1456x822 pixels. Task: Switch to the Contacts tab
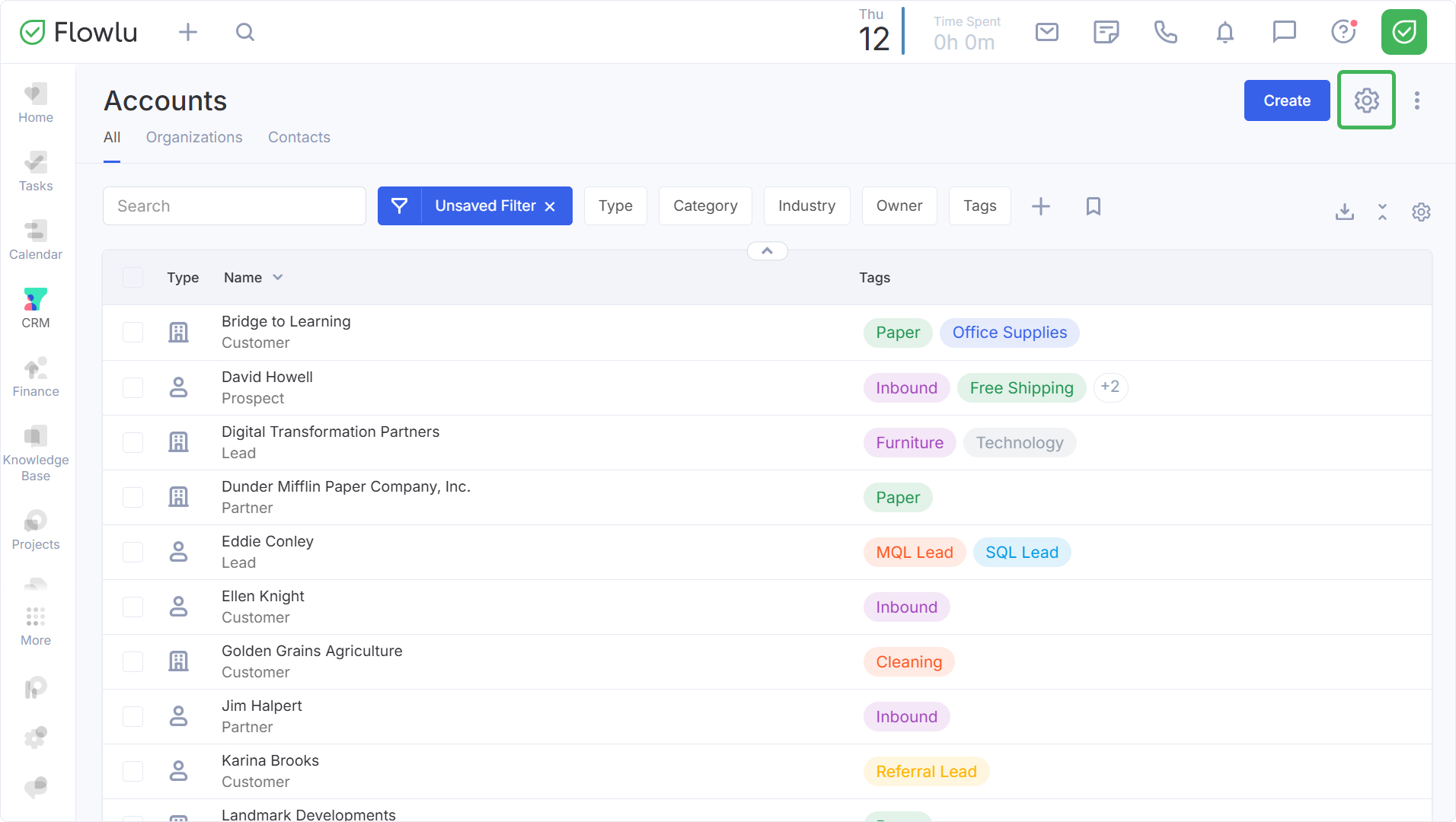[299, 138]
